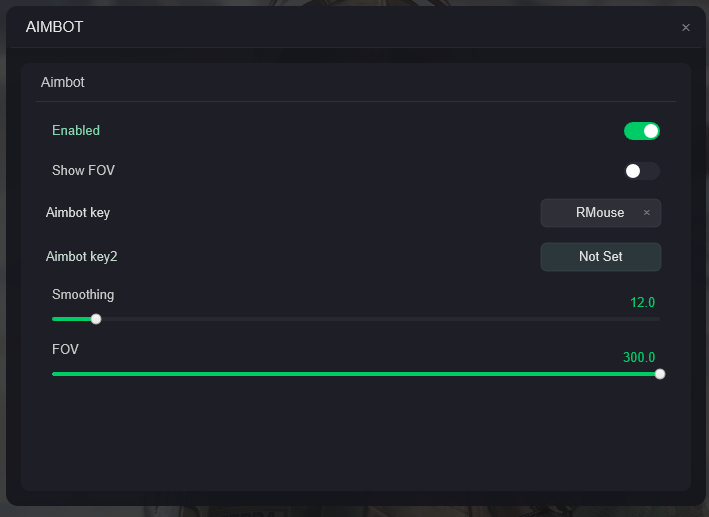709x517 pixels.
Task: Click the middle of the FOV track
Action: 356,374
